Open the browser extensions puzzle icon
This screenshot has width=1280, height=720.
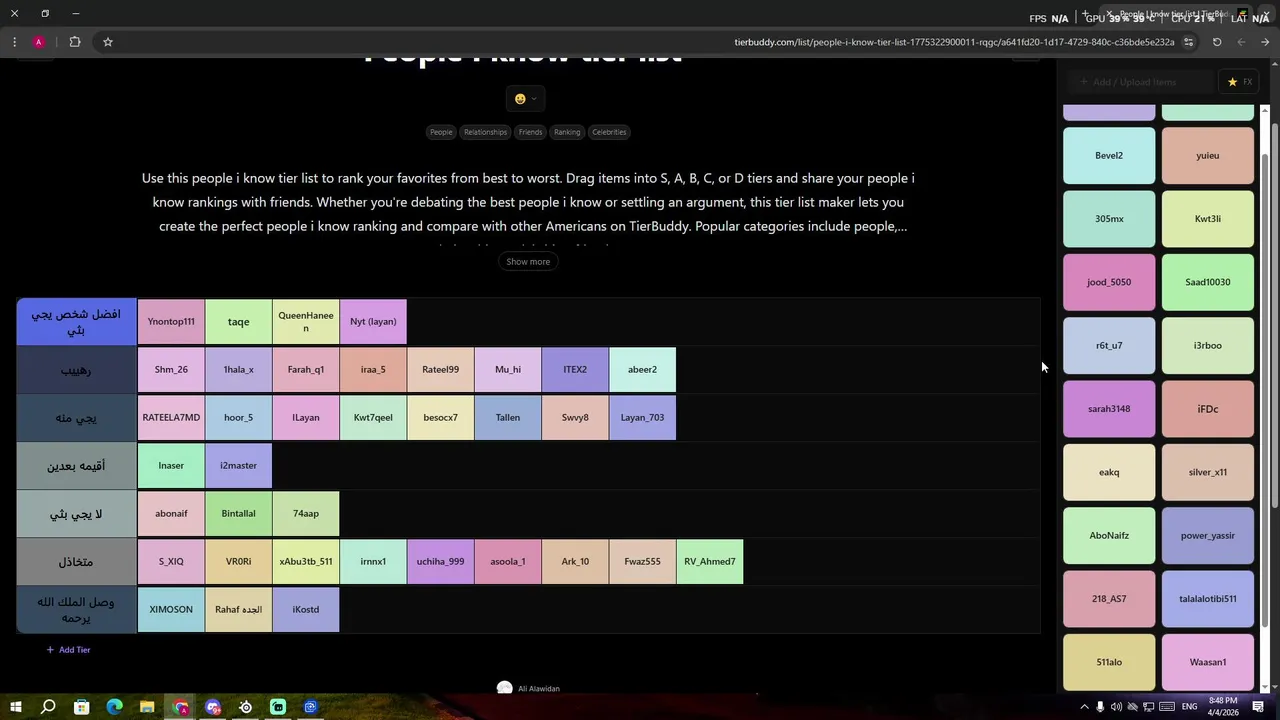75,42
